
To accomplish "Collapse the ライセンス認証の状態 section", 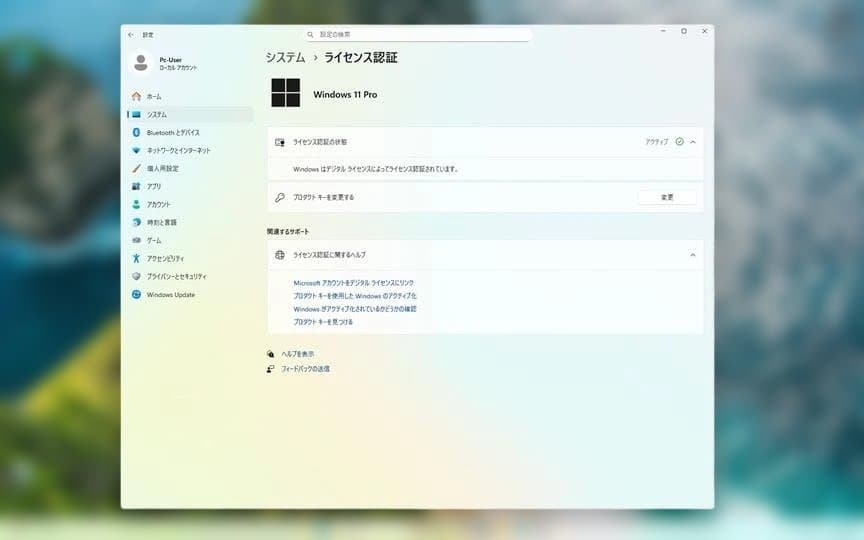I will [693, 142].
